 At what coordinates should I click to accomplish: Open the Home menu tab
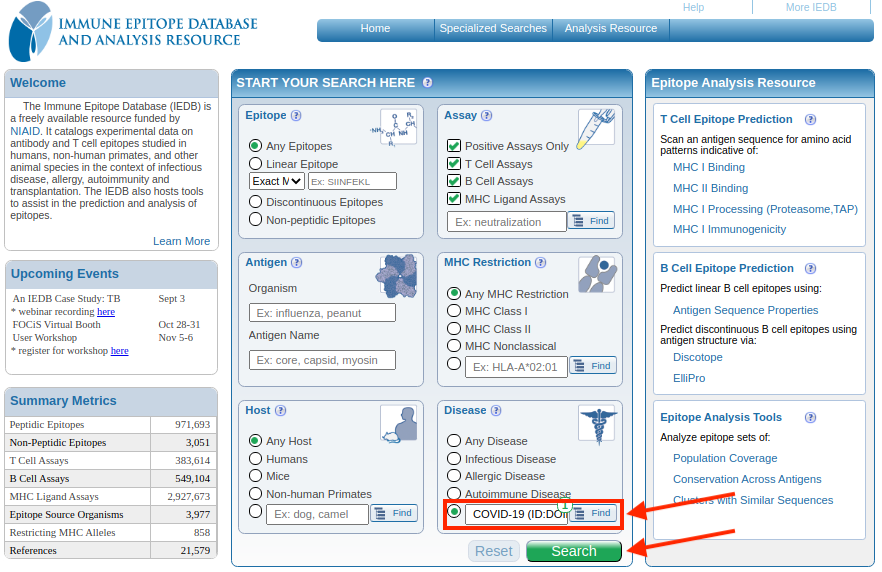pyautogui.click(x=375, y=28)
